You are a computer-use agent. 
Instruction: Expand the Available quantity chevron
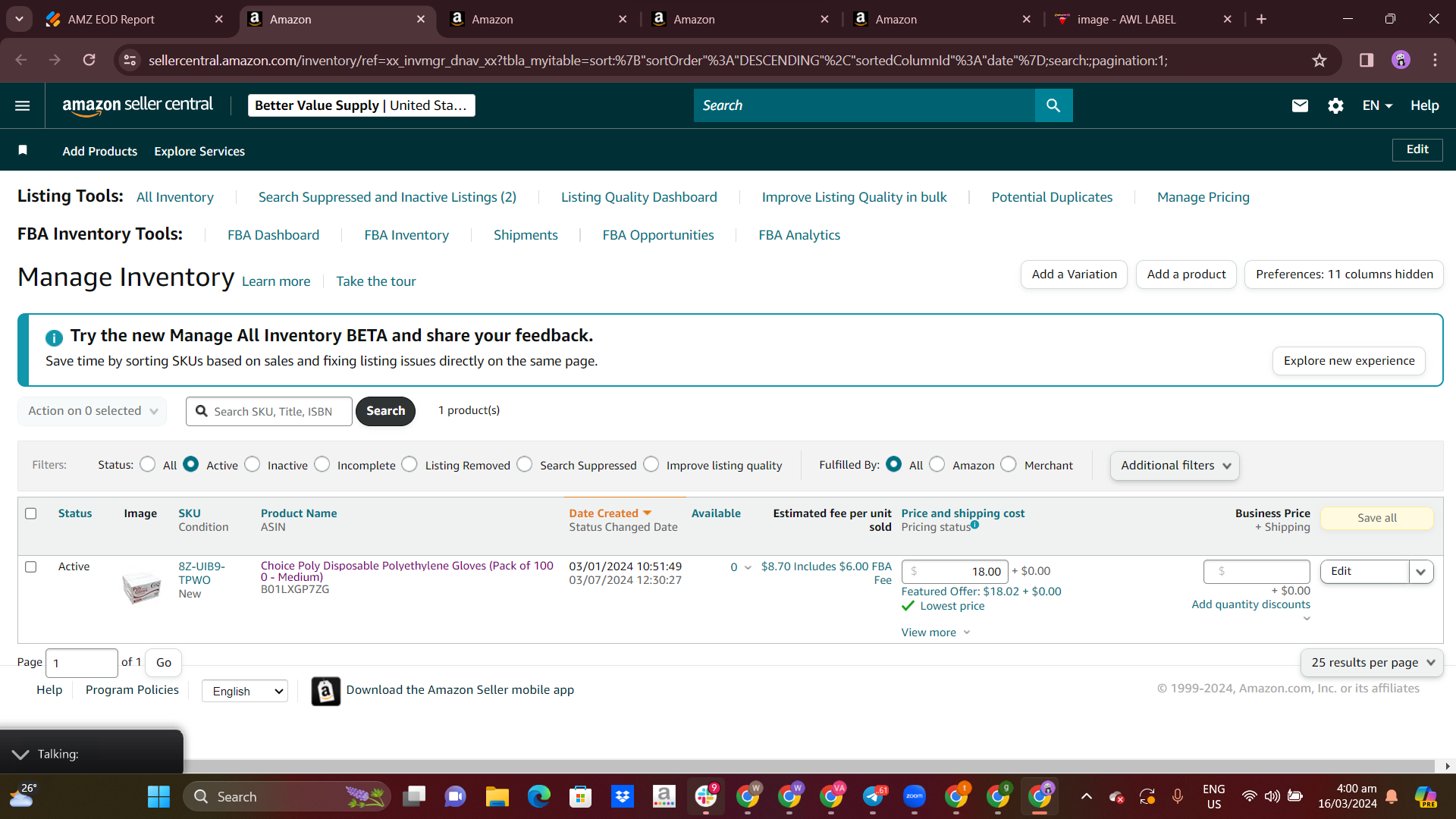pos(748,568)
